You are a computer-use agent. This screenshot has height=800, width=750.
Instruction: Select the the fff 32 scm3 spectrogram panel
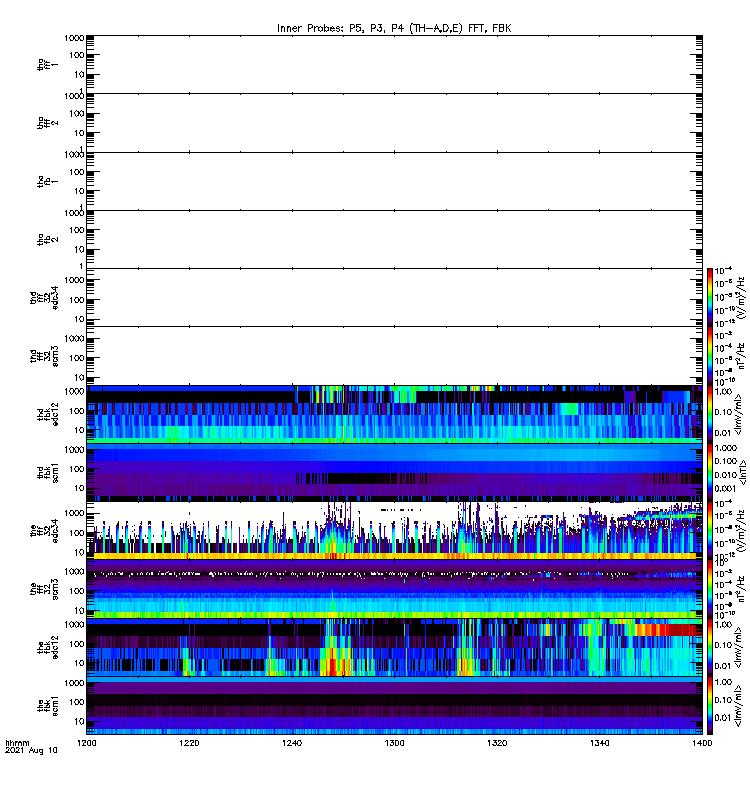(x=394, y=589)
